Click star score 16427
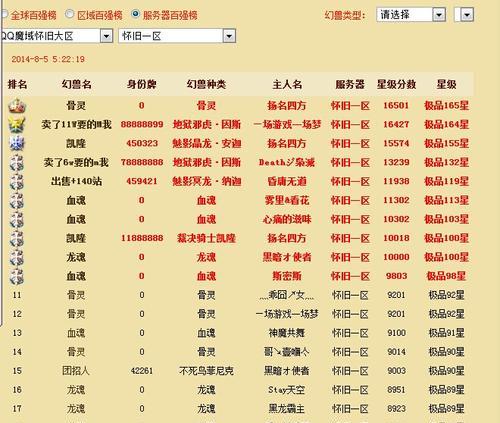500x423 pixels. (396, 125)
